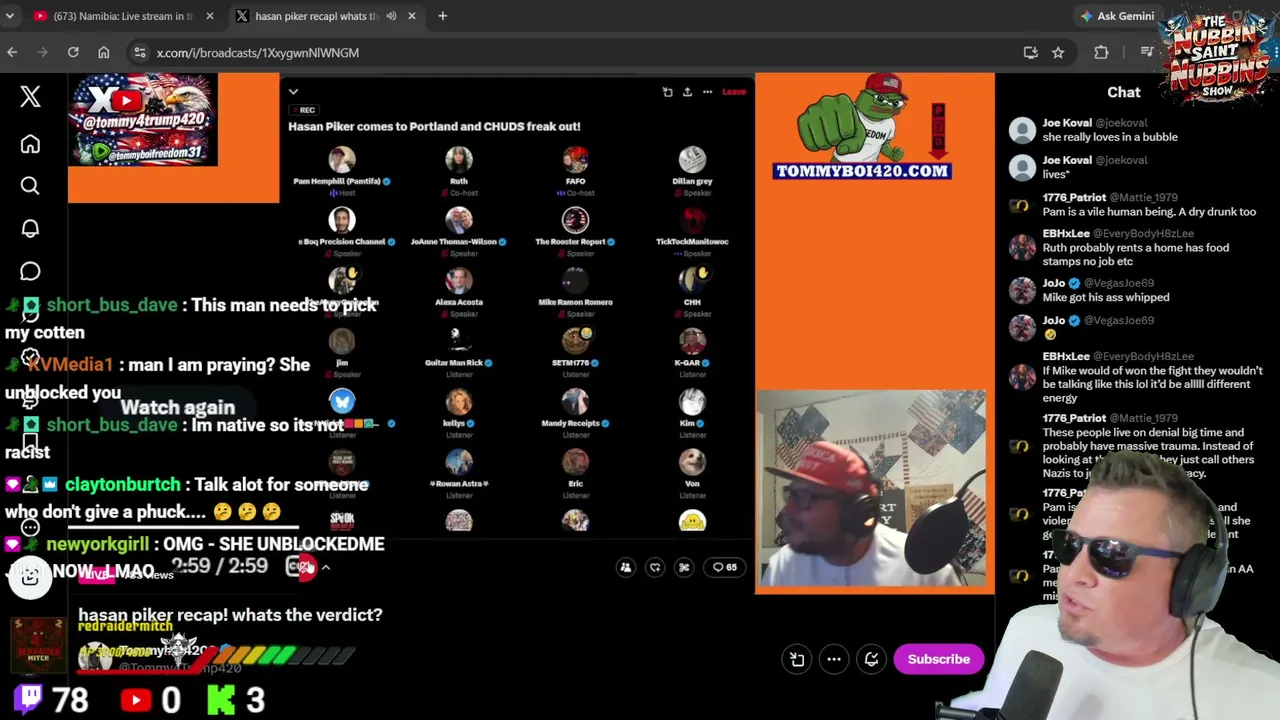1280x720 pixels.
Task: Send a heart reaction in the Space
Action: [x=655, y=567]
